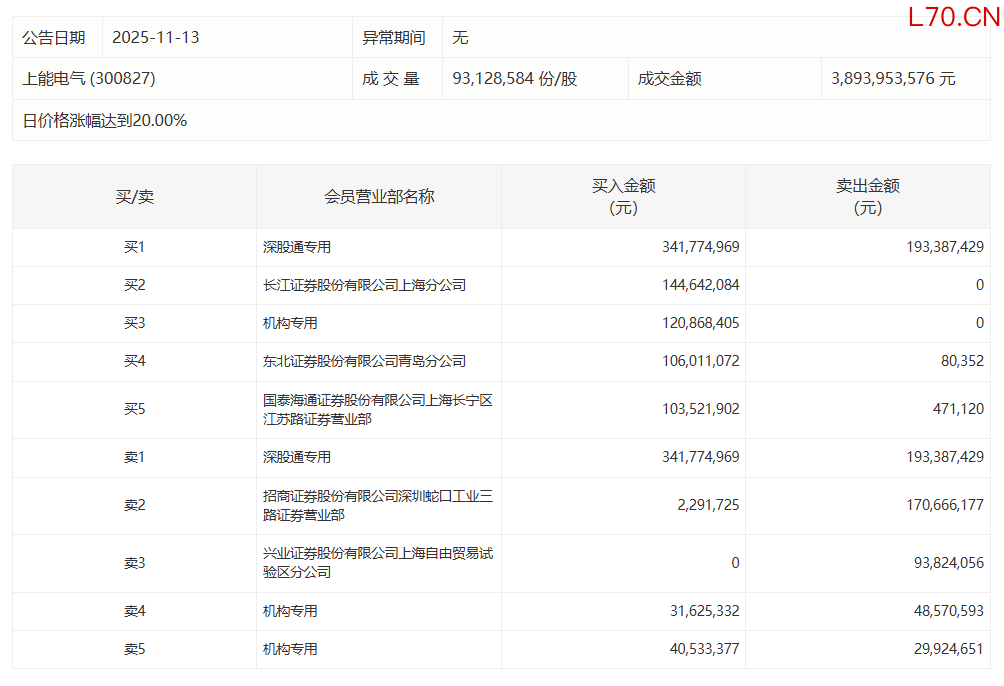Click the 成交金额 value 3,893,953,576 元
1004x686 pixels.
893,78
